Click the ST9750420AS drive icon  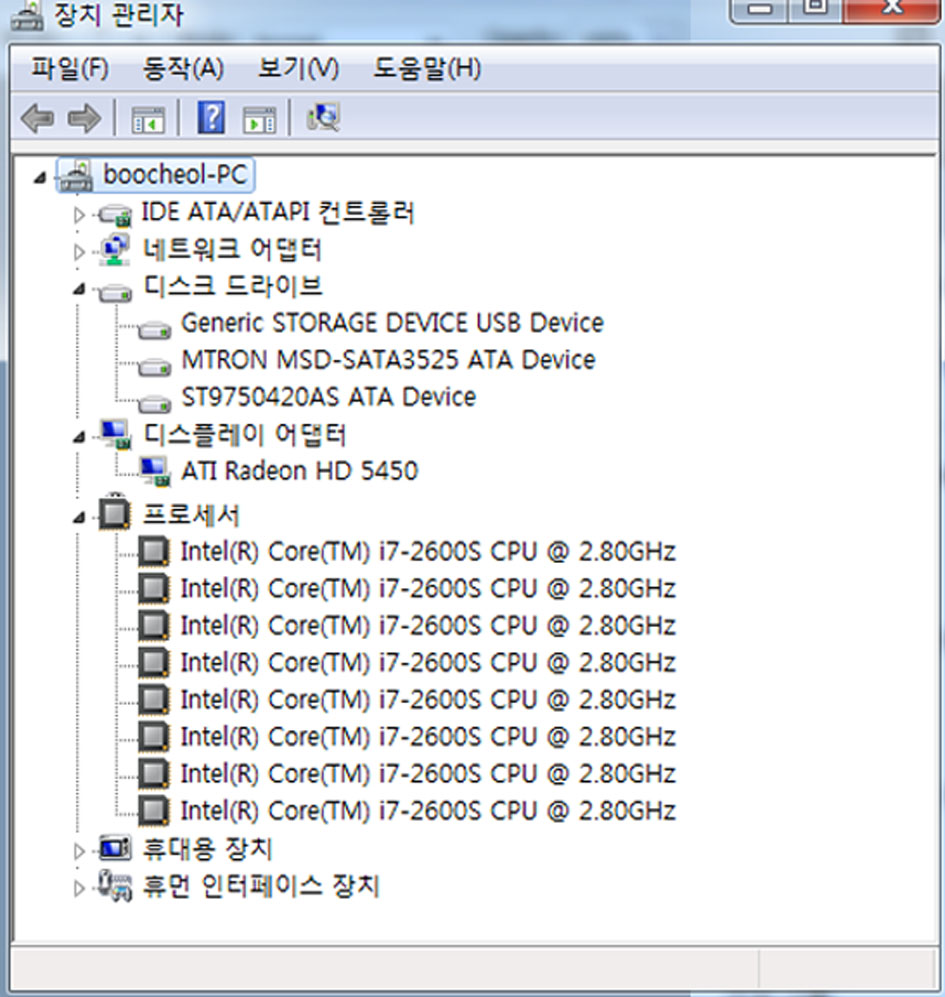pos(155,403)
